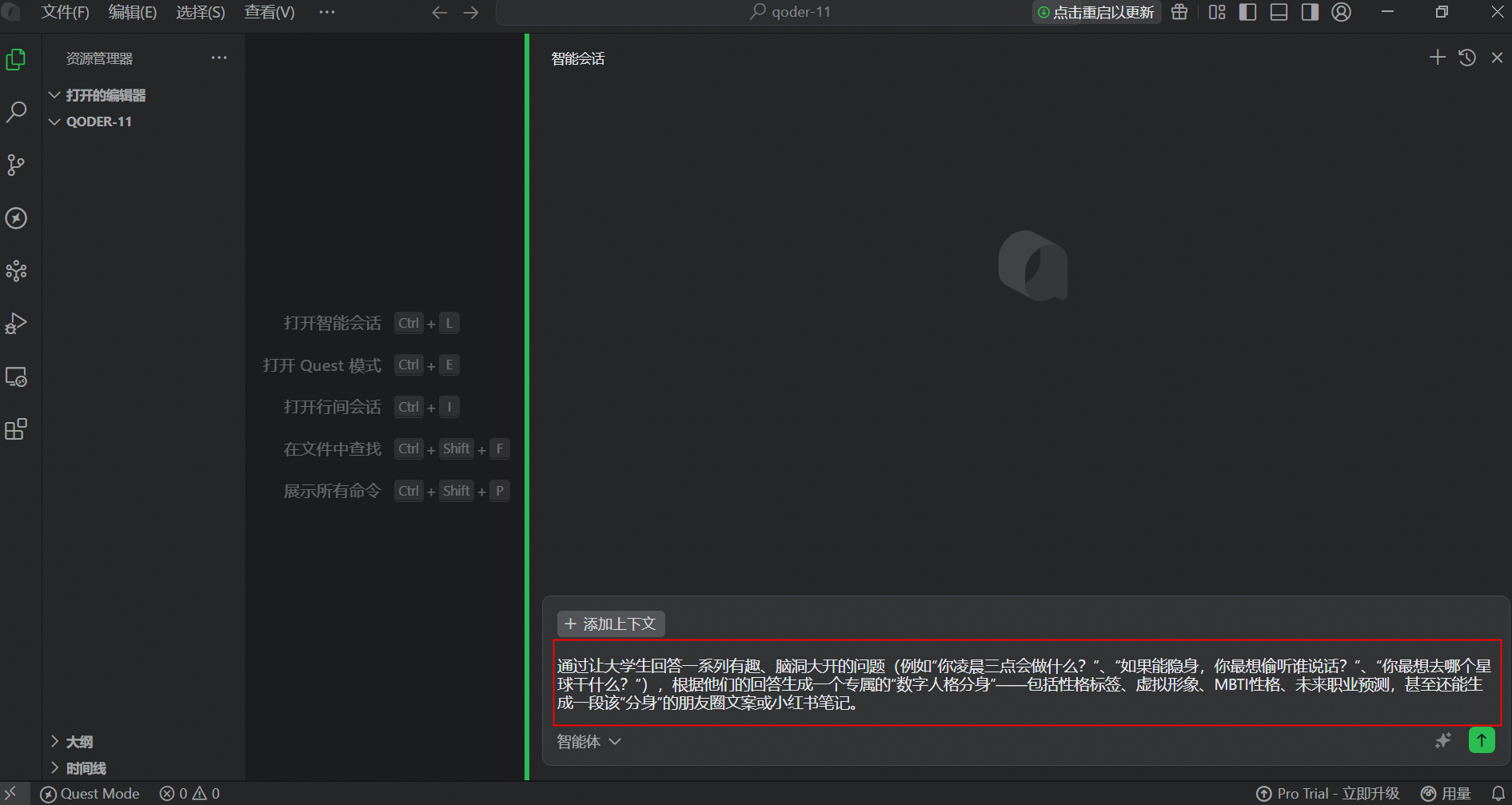1512x805 pixels.
Task: Open the Quest compass icon in activity bar
Action: click(16, 218)
